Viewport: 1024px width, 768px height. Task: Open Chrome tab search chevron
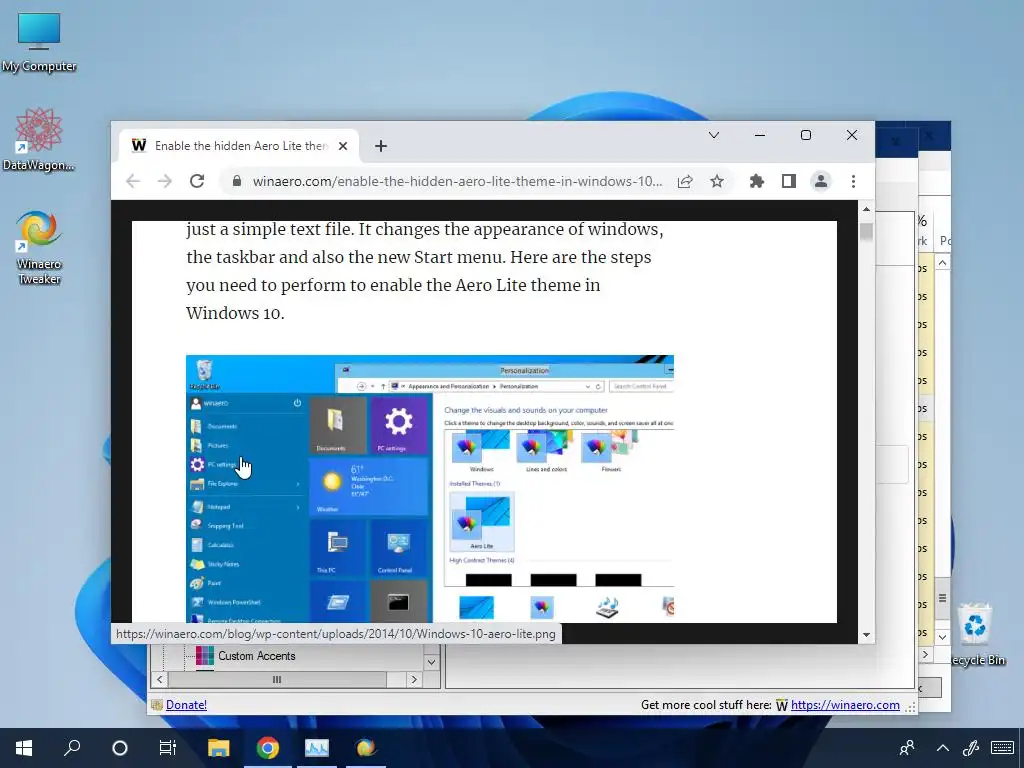click(714, 135)
